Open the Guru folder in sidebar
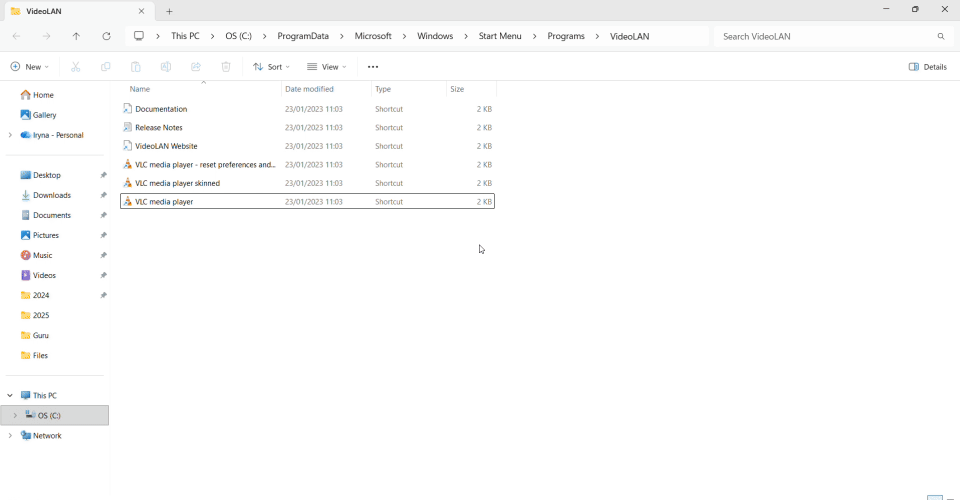The width and height of the screenshot is (960, 500). click(x=34, y=335)
